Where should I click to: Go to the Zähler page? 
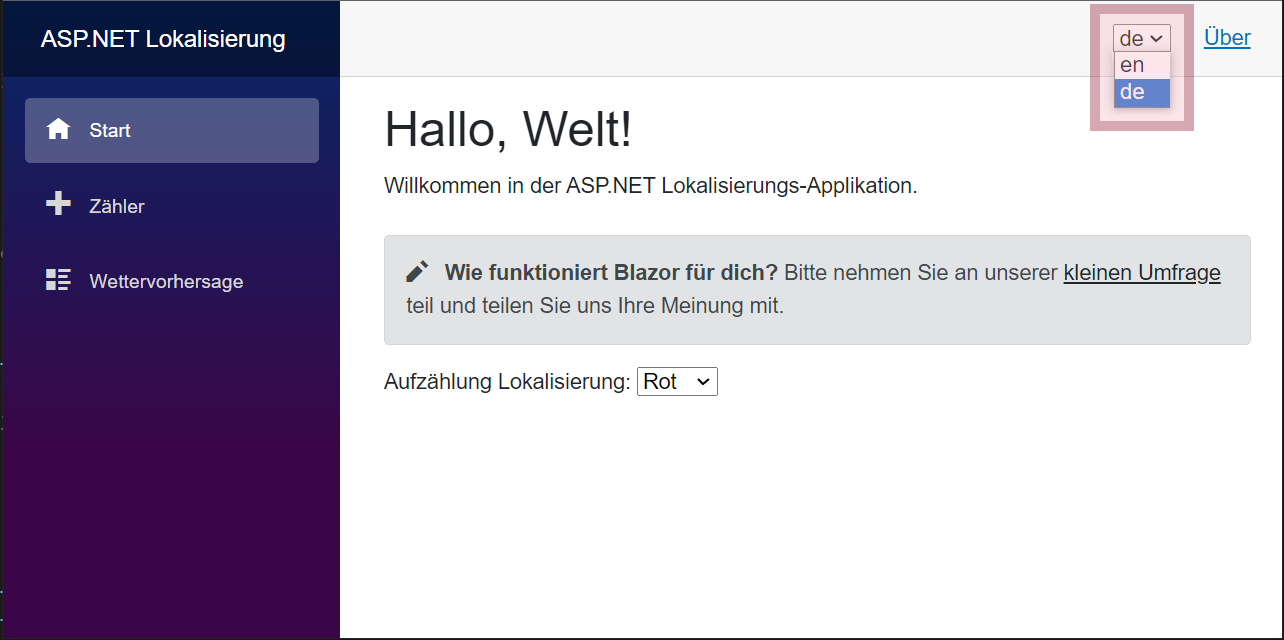[x=117, y=206]
